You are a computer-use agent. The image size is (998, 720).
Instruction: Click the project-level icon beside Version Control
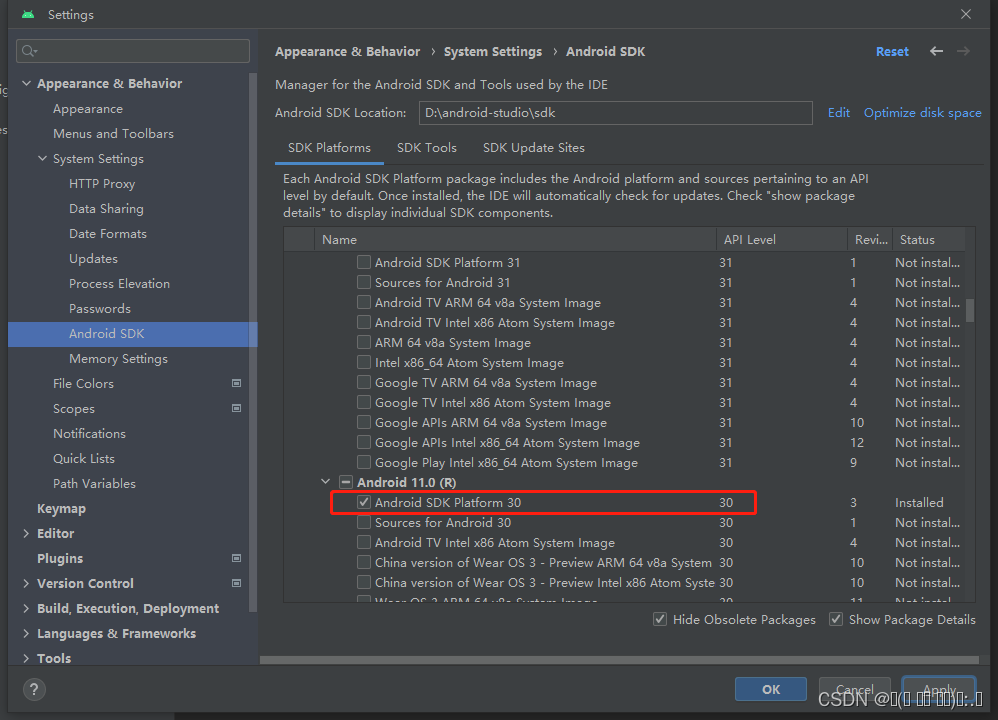236,583
